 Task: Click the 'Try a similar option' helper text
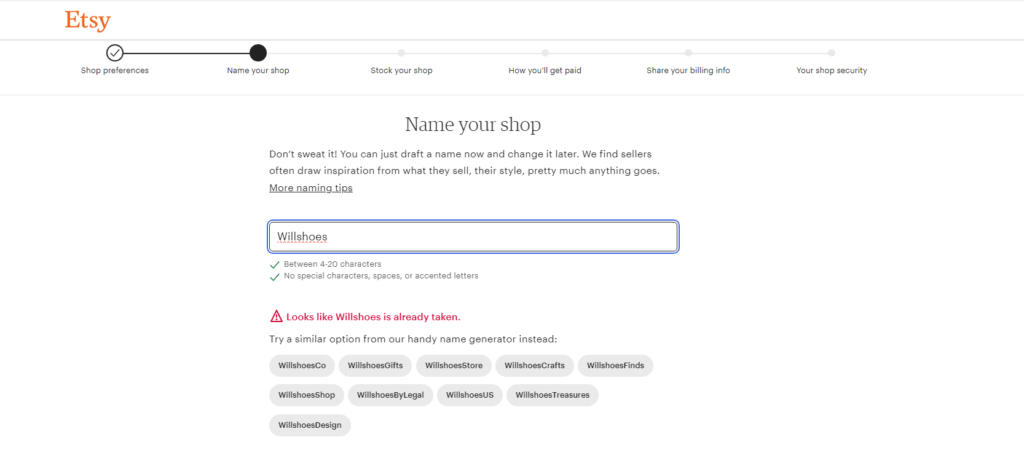click(413, 340)
